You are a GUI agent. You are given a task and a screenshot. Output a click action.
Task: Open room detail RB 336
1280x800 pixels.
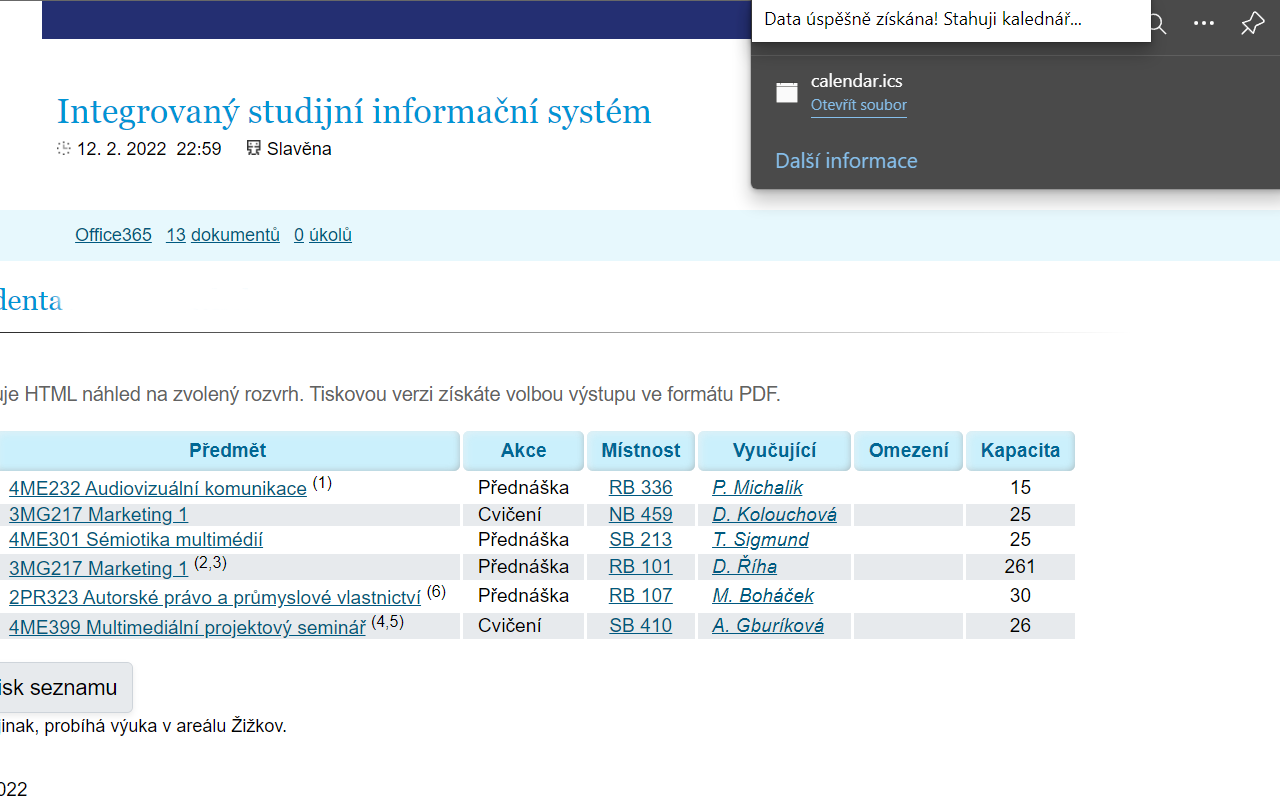(x=640, y=488)
